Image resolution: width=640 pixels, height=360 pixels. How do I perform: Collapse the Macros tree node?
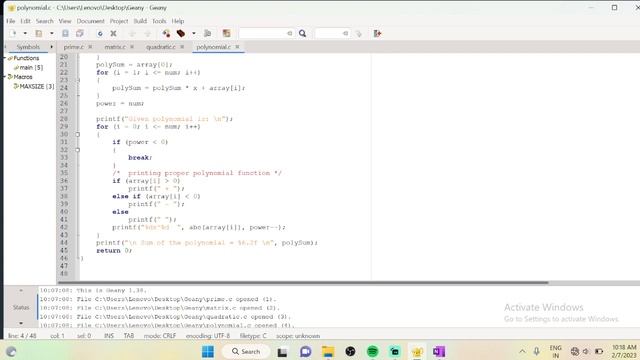coord(5,77)
